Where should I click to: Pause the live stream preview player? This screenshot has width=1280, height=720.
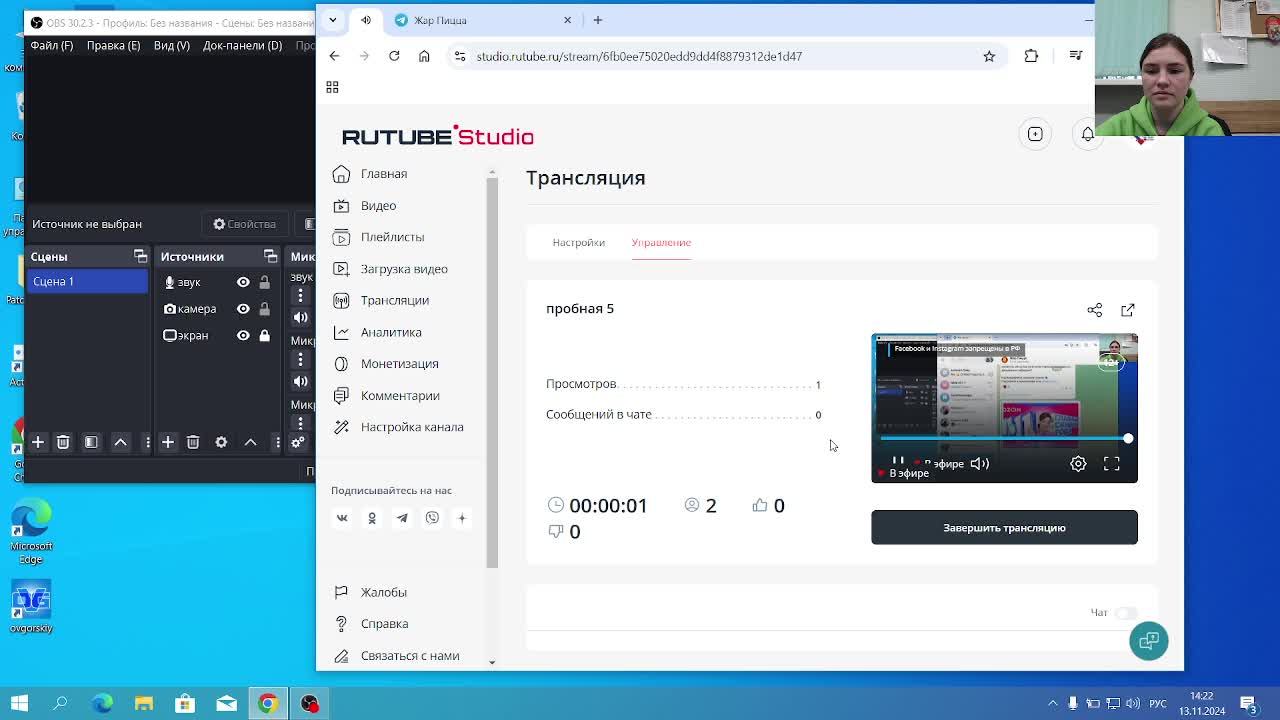[898, 462]
